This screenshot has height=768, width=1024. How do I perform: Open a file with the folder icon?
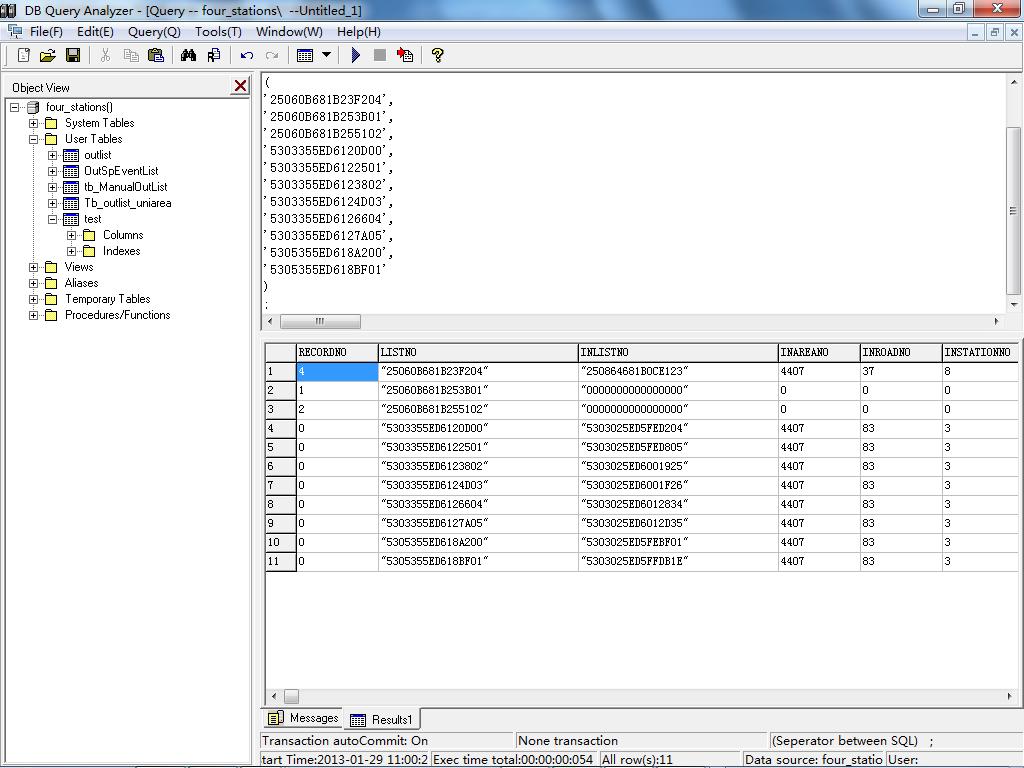[47, 56]
